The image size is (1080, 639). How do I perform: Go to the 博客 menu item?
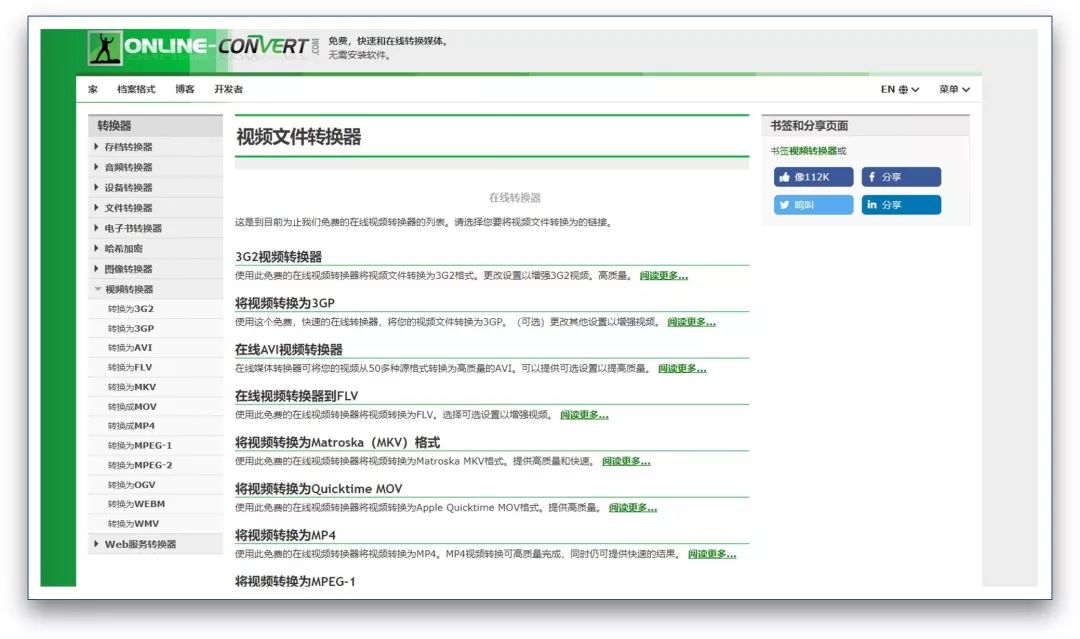pos(183,89)
